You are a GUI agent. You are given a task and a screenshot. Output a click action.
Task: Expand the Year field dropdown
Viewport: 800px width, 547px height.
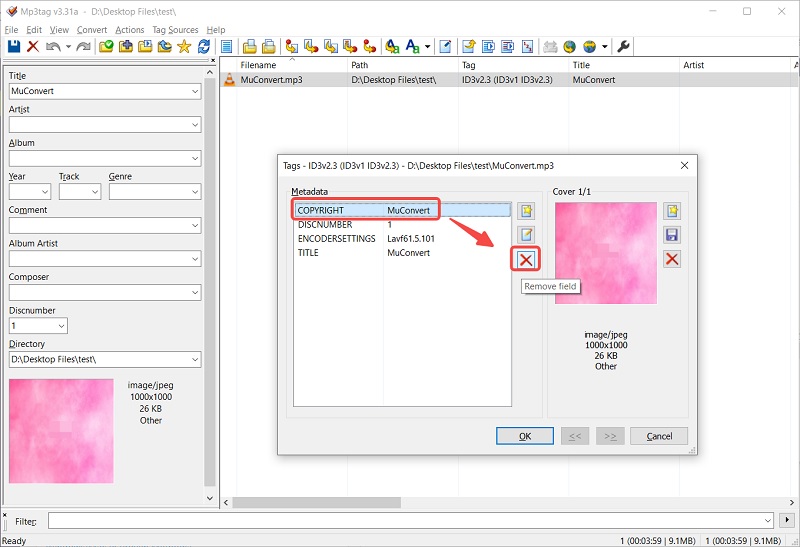tap(45, 192)
